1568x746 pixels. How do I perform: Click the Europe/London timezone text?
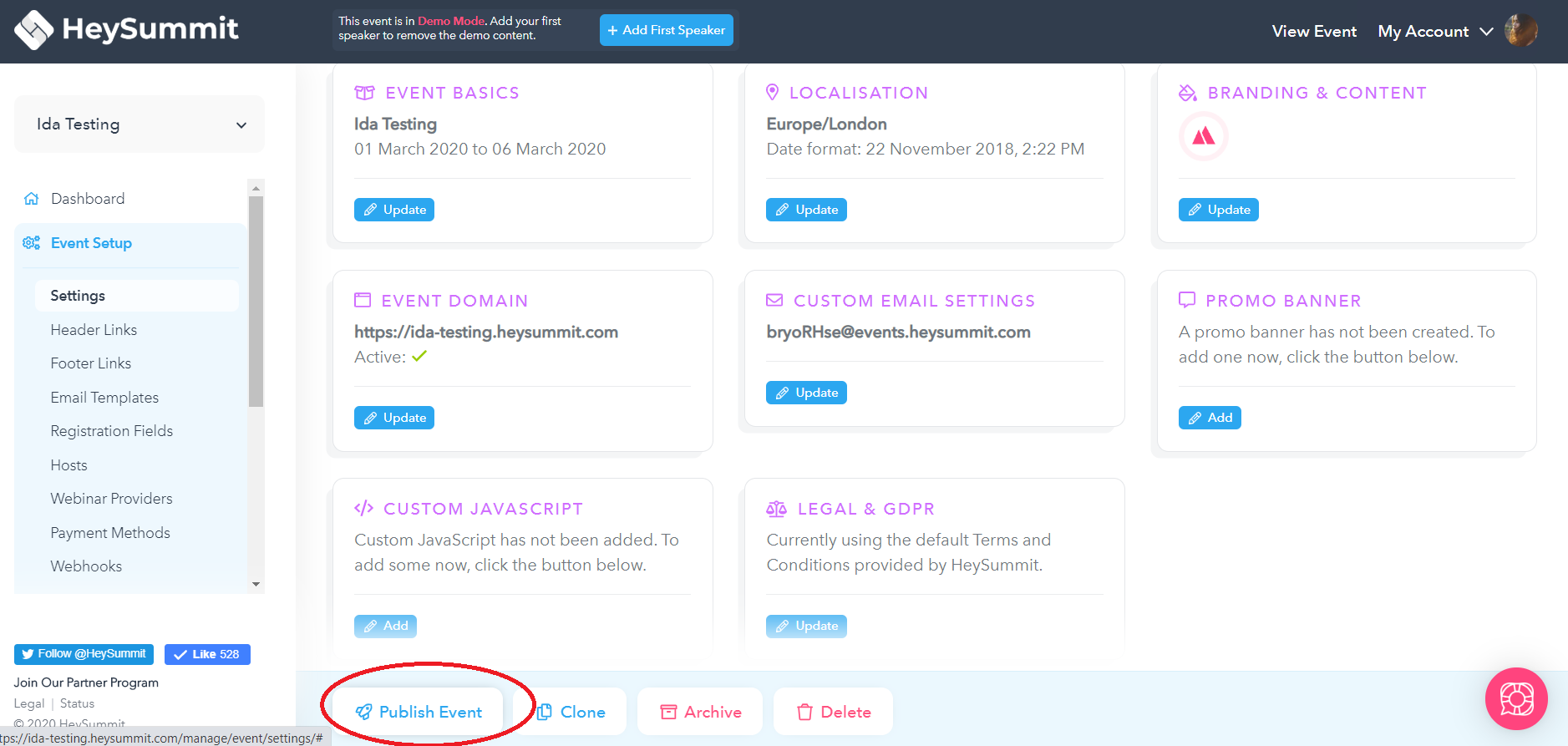826,124
